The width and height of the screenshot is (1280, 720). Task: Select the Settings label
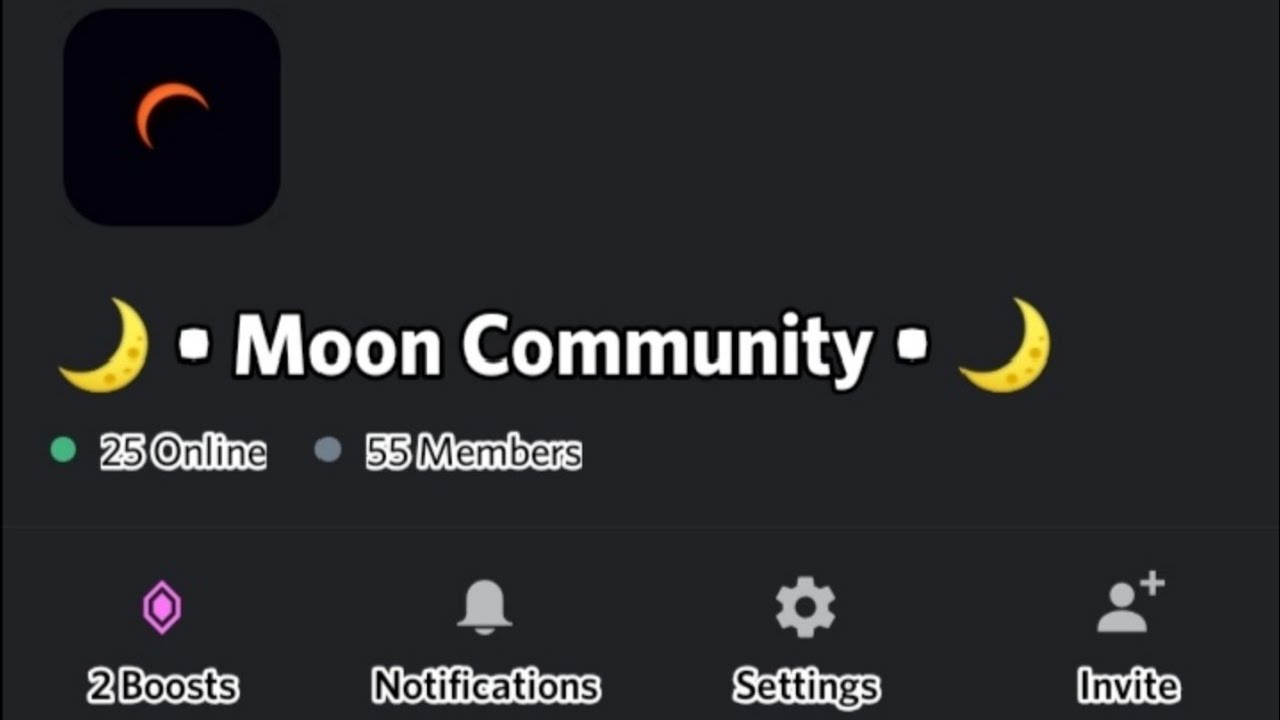point(806,687)
